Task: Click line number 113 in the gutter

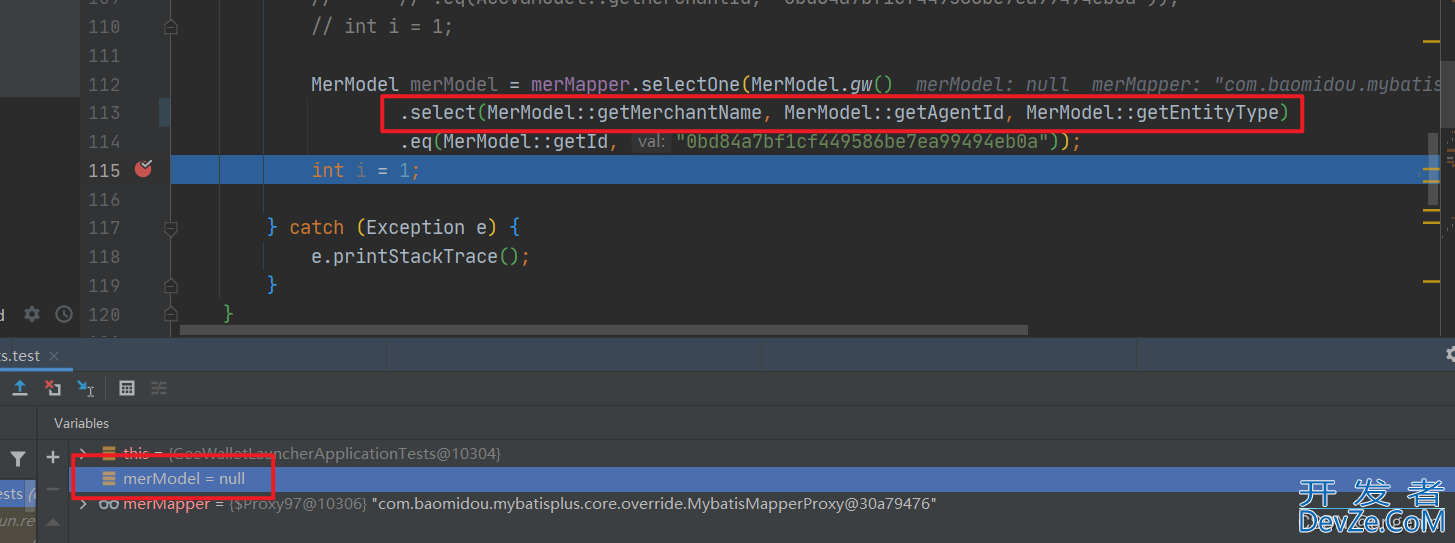Action: click(x=104, y=113)
